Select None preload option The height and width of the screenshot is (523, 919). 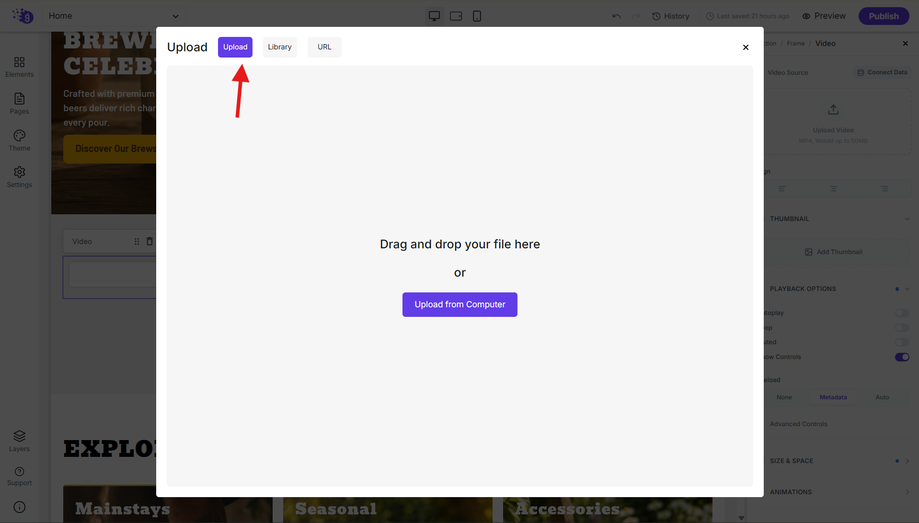click(784, 397)
